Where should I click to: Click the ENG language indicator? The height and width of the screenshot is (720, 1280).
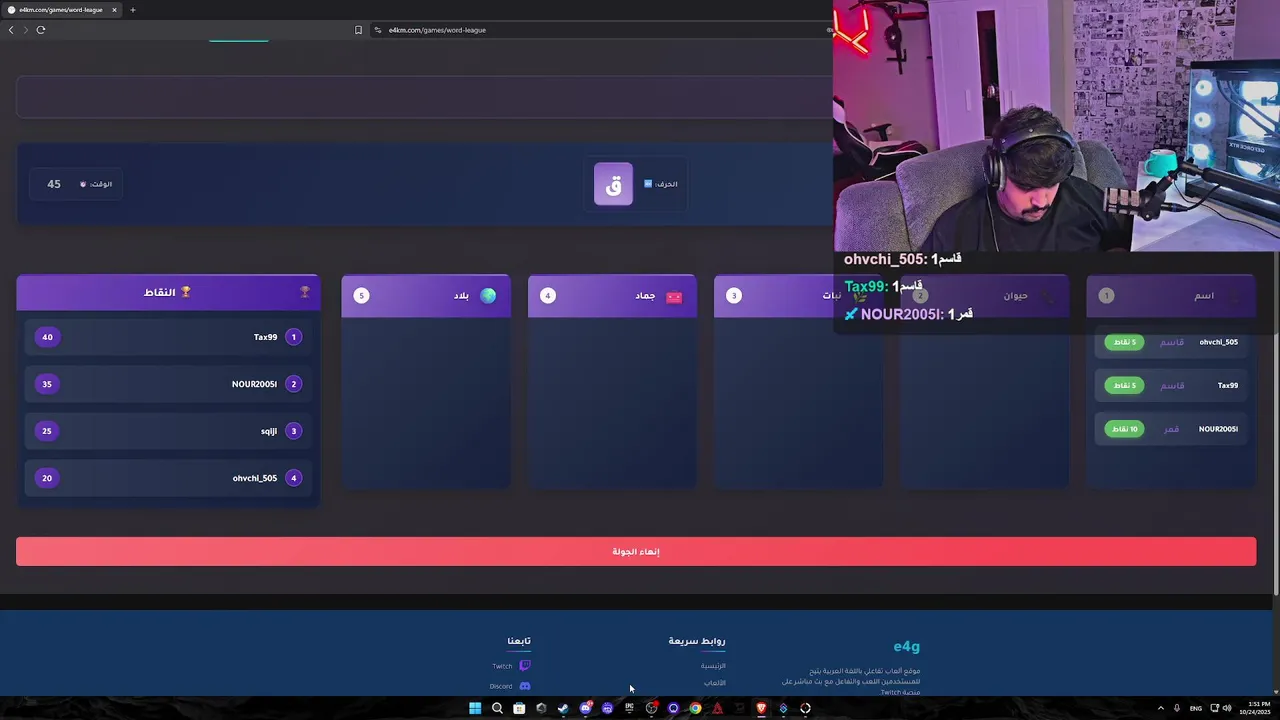[1195, 708]
